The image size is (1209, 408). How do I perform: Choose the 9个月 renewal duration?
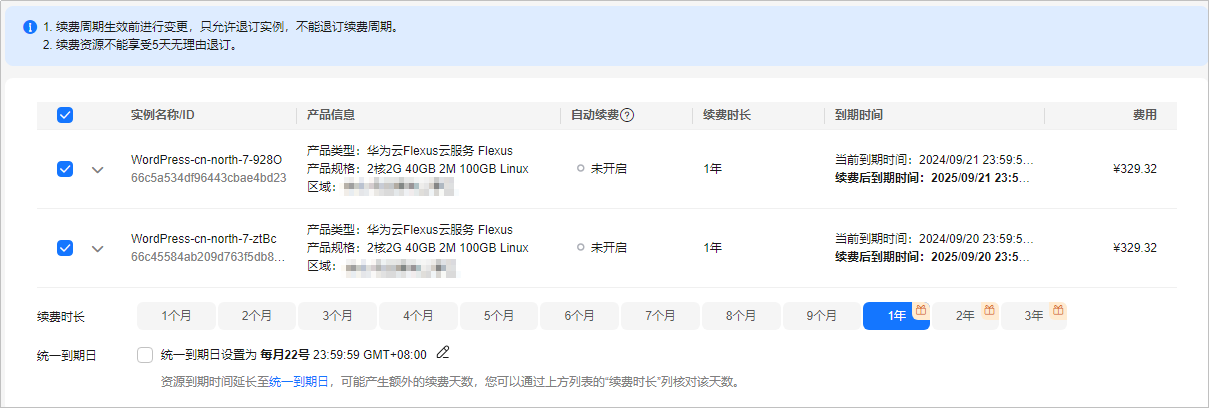click(x=822, y=316)
